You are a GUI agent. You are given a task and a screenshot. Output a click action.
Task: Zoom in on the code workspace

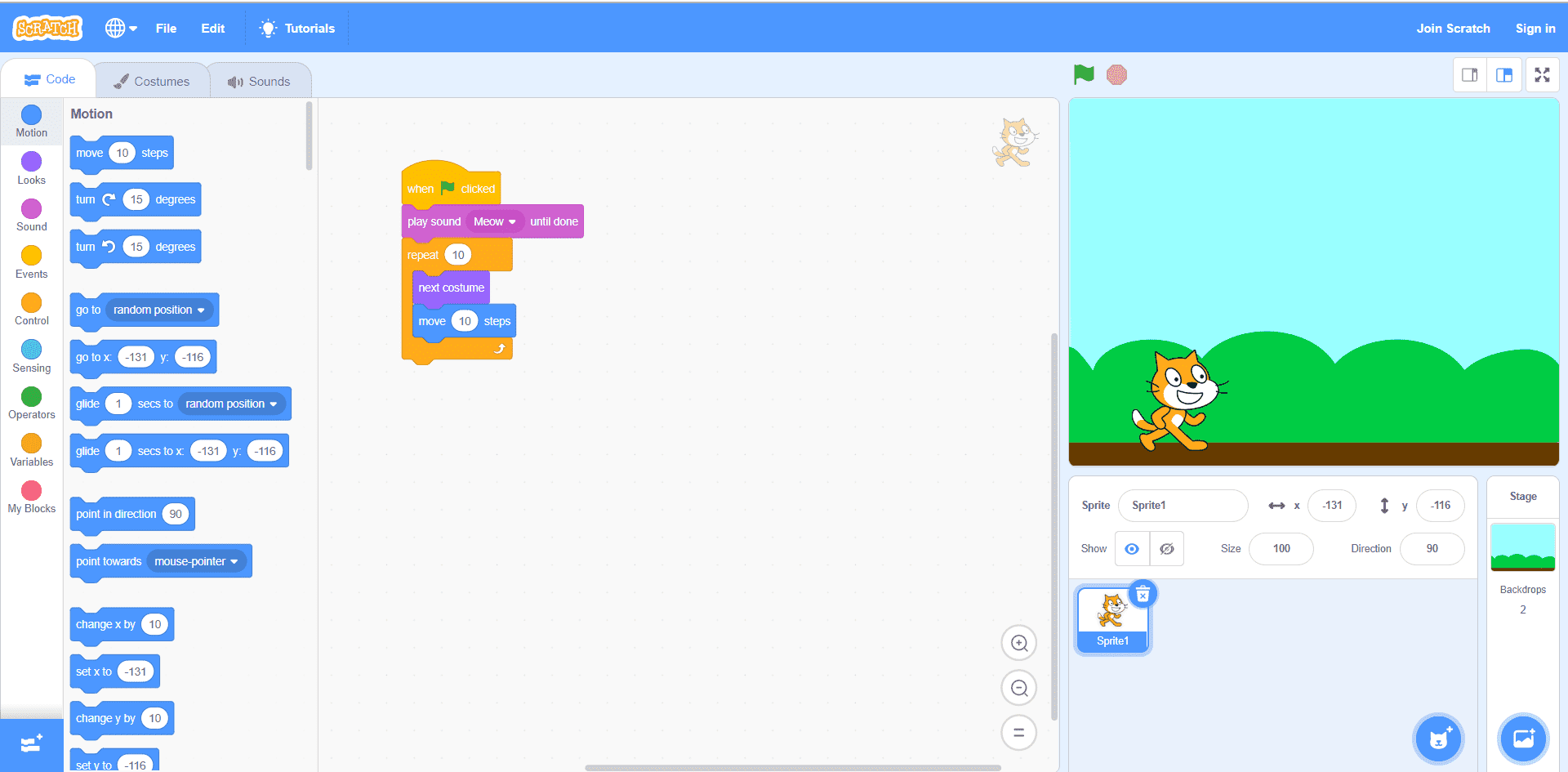point(1018,643)
